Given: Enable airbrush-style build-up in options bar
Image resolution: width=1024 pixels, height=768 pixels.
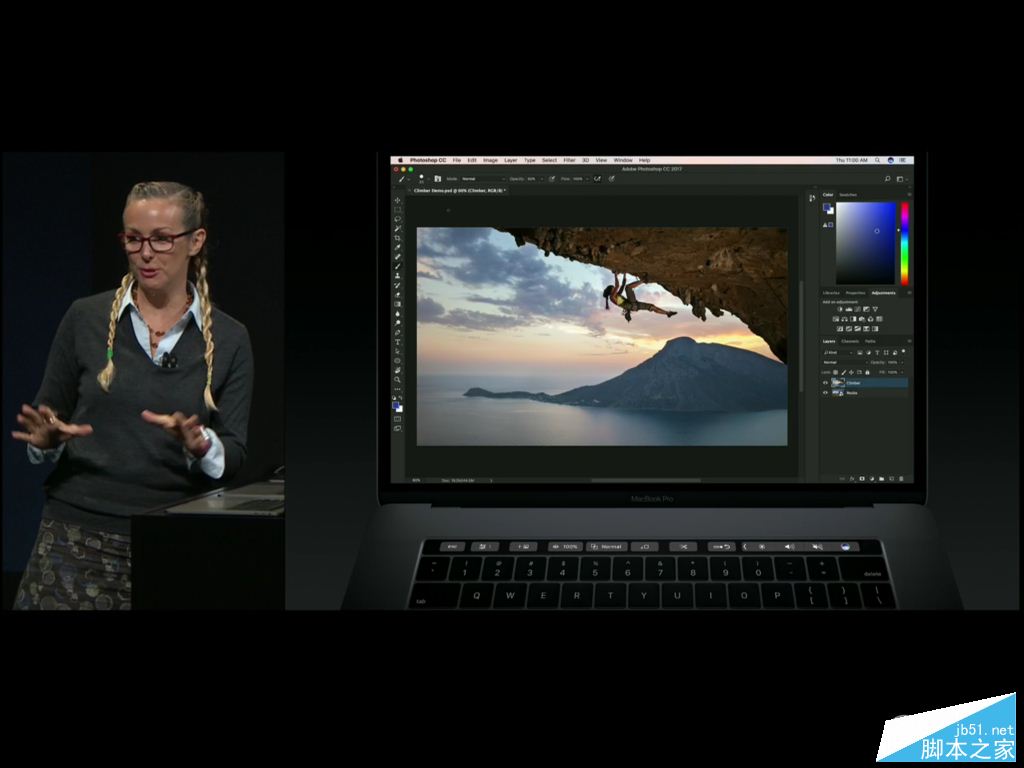Looking at the screenshot, I should click(x=597, y=178).
